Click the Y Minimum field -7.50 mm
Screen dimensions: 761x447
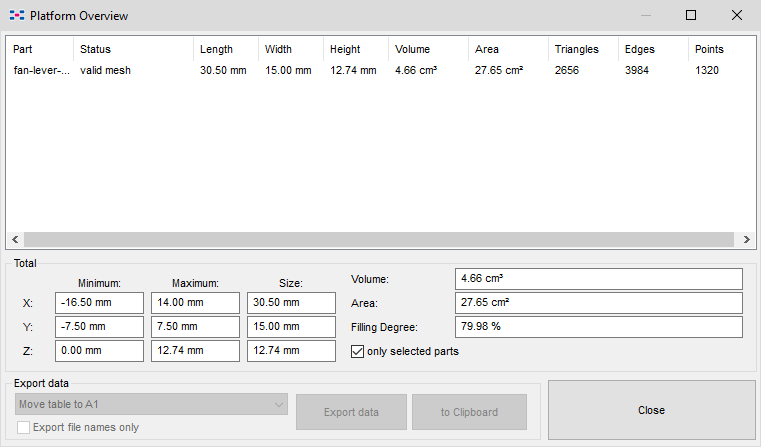coord(99,327)
